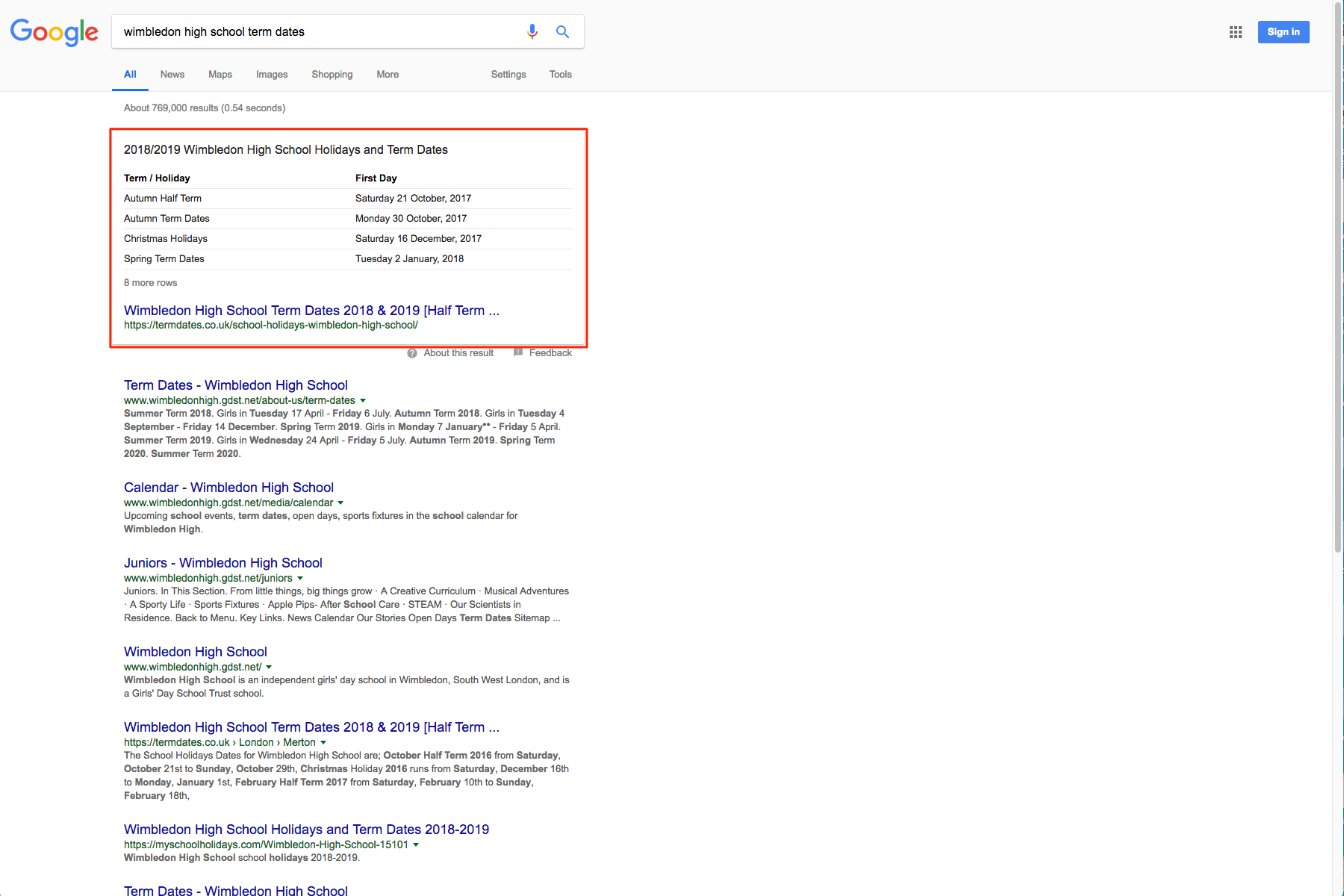Click Monday 30 October, 2017 cell

pyautogui.click(x=411, y=219)
